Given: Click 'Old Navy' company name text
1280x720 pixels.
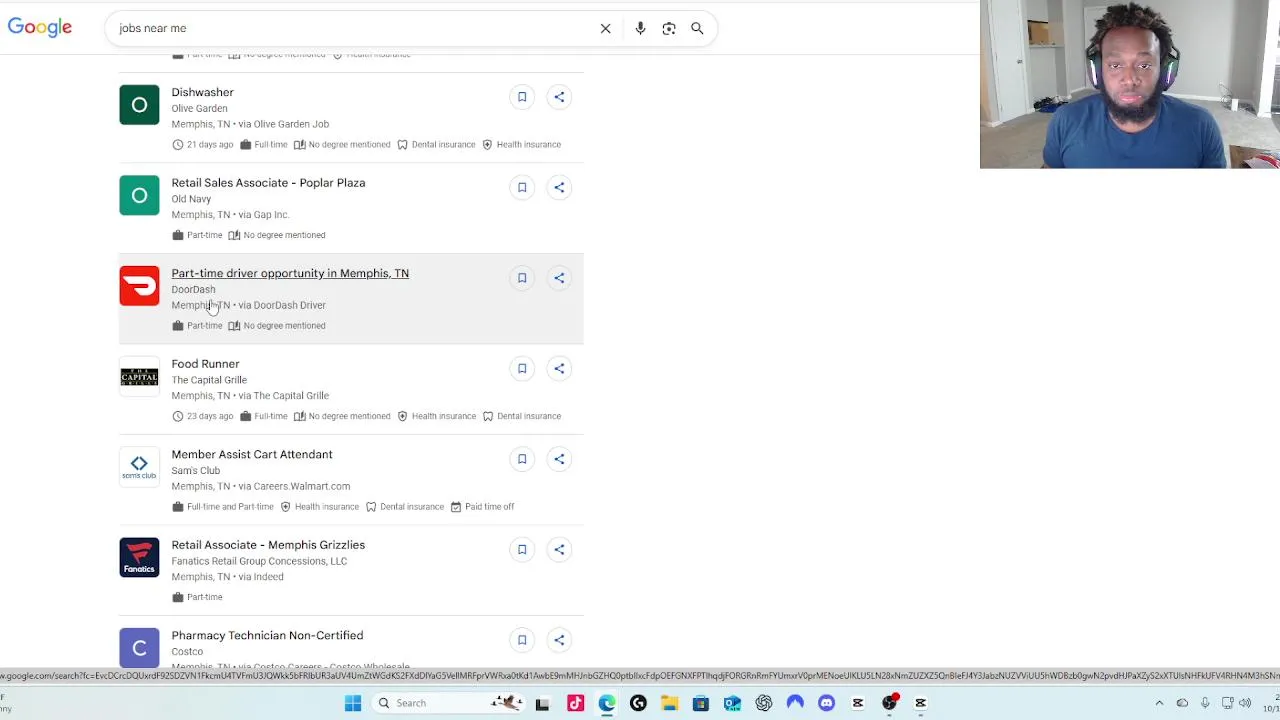Looking at the screenshot, I should coord(191,199).
